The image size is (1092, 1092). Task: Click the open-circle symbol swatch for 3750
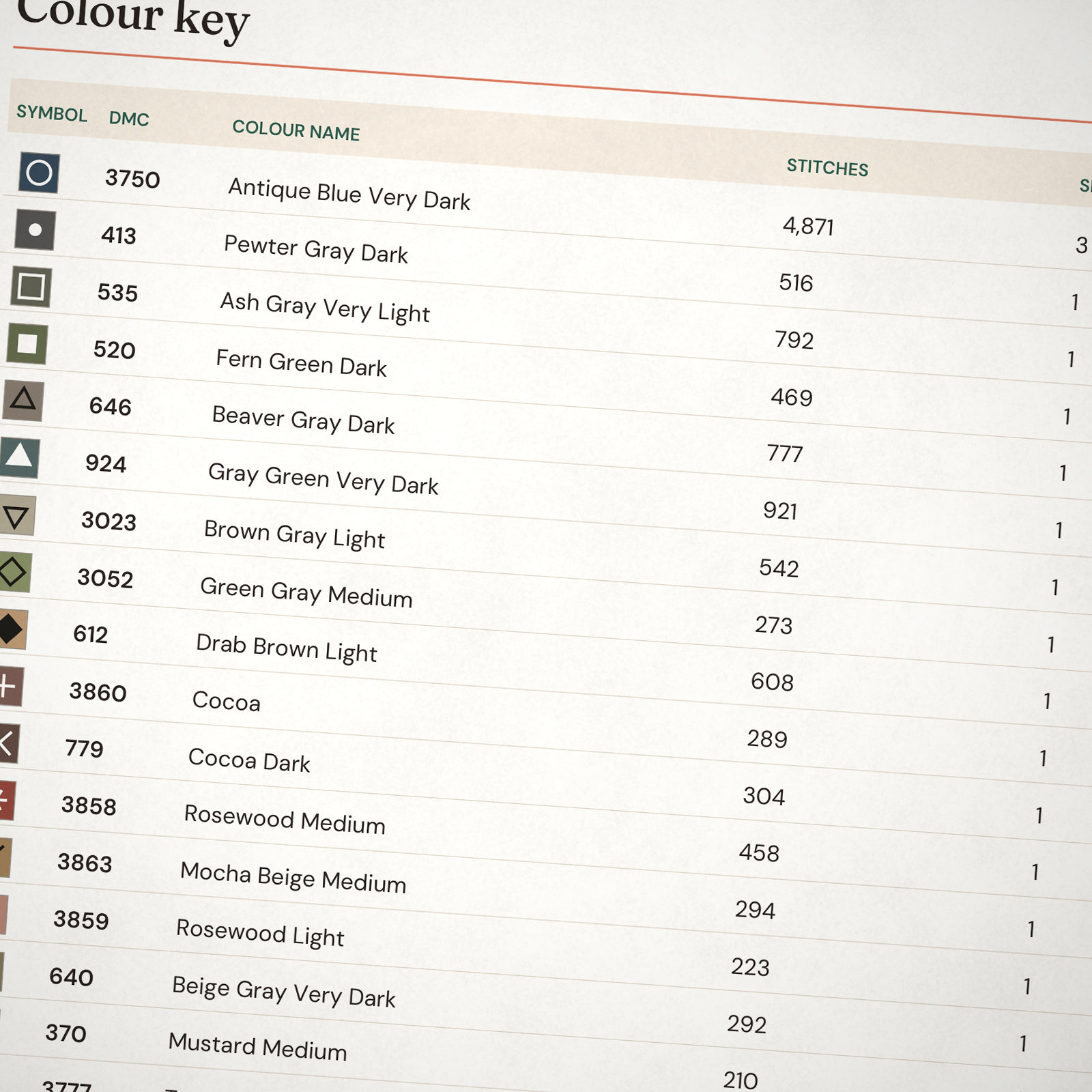[x=39, y=173]
